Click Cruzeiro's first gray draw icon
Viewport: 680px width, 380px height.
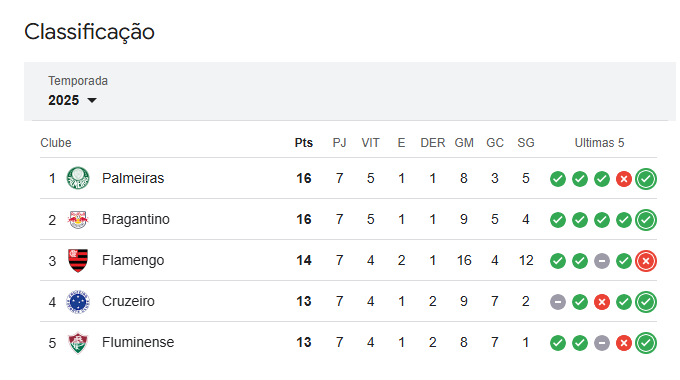pyautogui.click(x=558, y=301)
